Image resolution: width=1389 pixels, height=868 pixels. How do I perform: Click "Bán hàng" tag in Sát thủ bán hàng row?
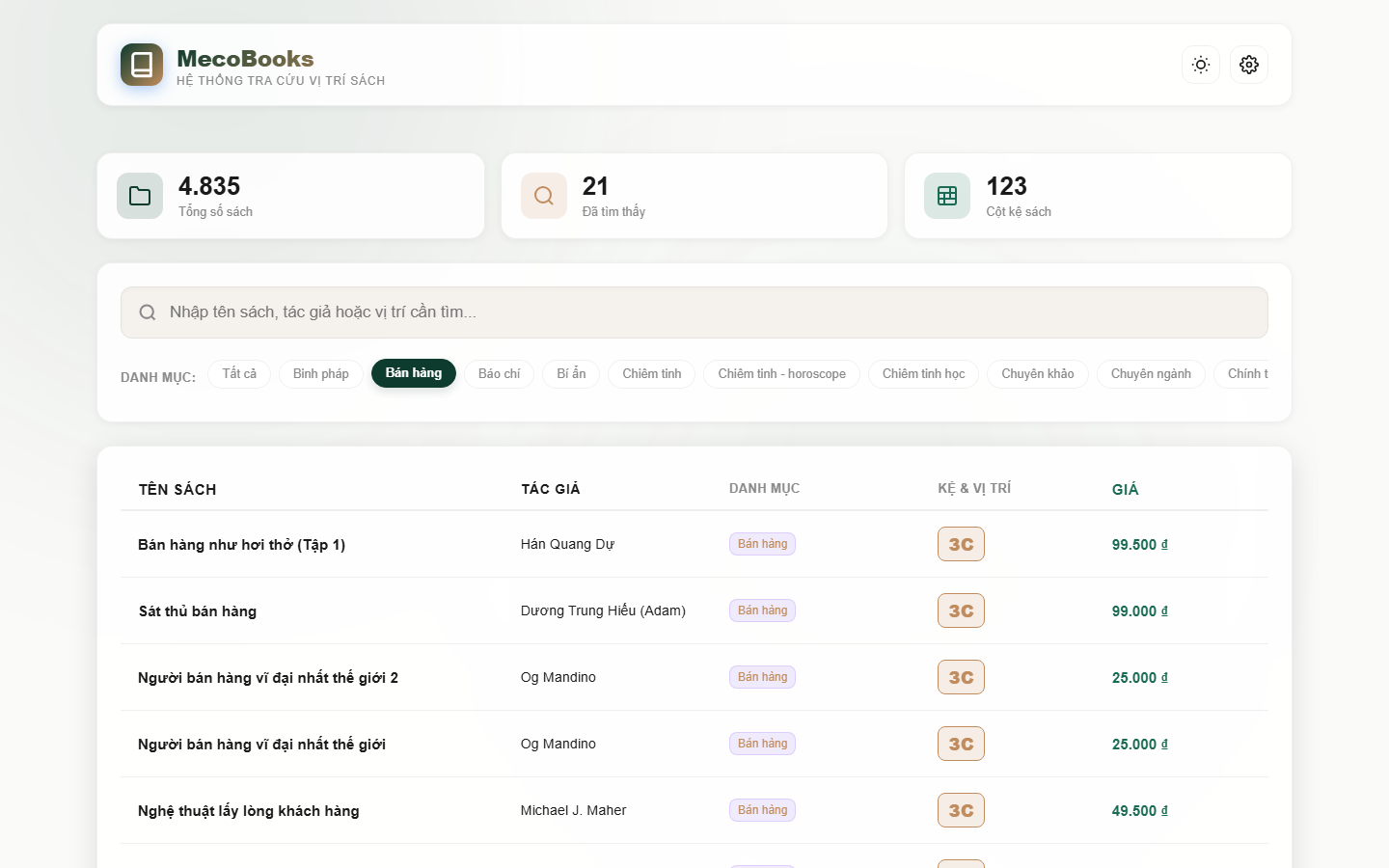(x=762, y=610)
